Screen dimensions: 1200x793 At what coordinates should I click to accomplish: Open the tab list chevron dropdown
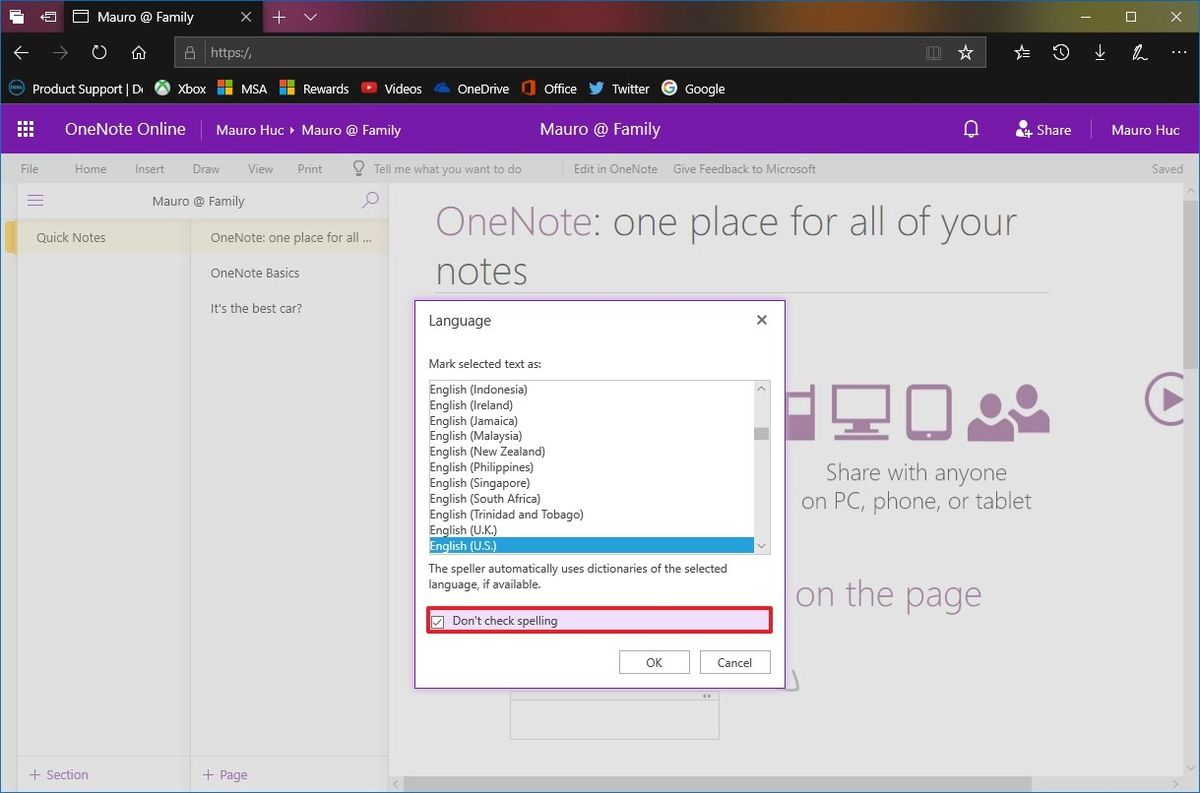(x=310, y=17)
